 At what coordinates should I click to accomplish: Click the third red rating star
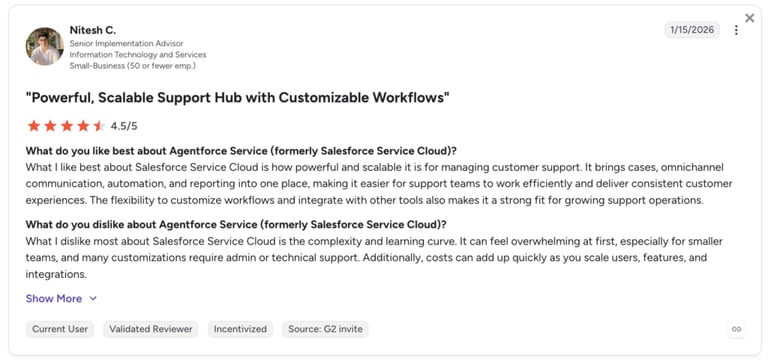click(67, 126)
